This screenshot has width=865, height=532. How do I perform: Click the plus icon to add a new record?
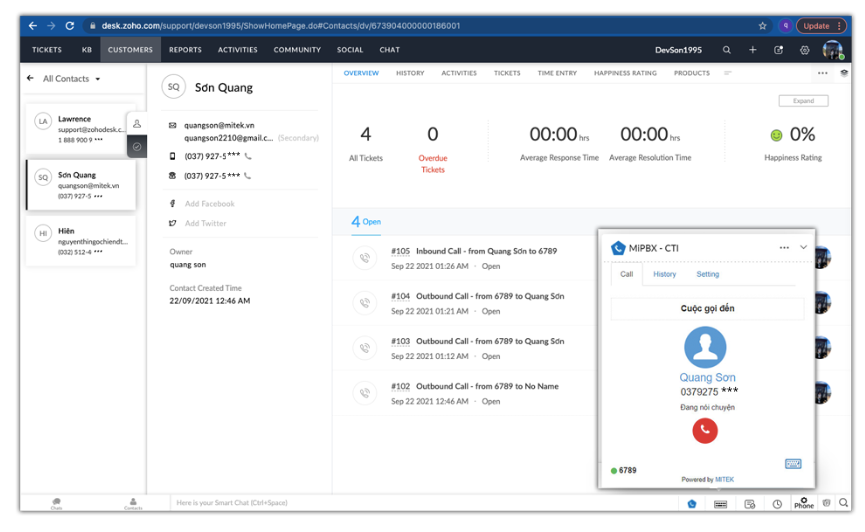tap(753, 50)
